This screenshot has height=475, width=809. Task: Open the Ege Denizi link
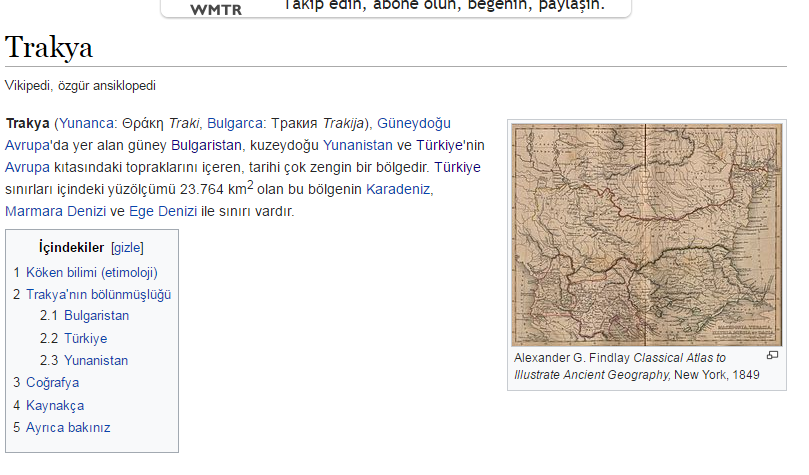pyautogui.click(x=163, y=211)
